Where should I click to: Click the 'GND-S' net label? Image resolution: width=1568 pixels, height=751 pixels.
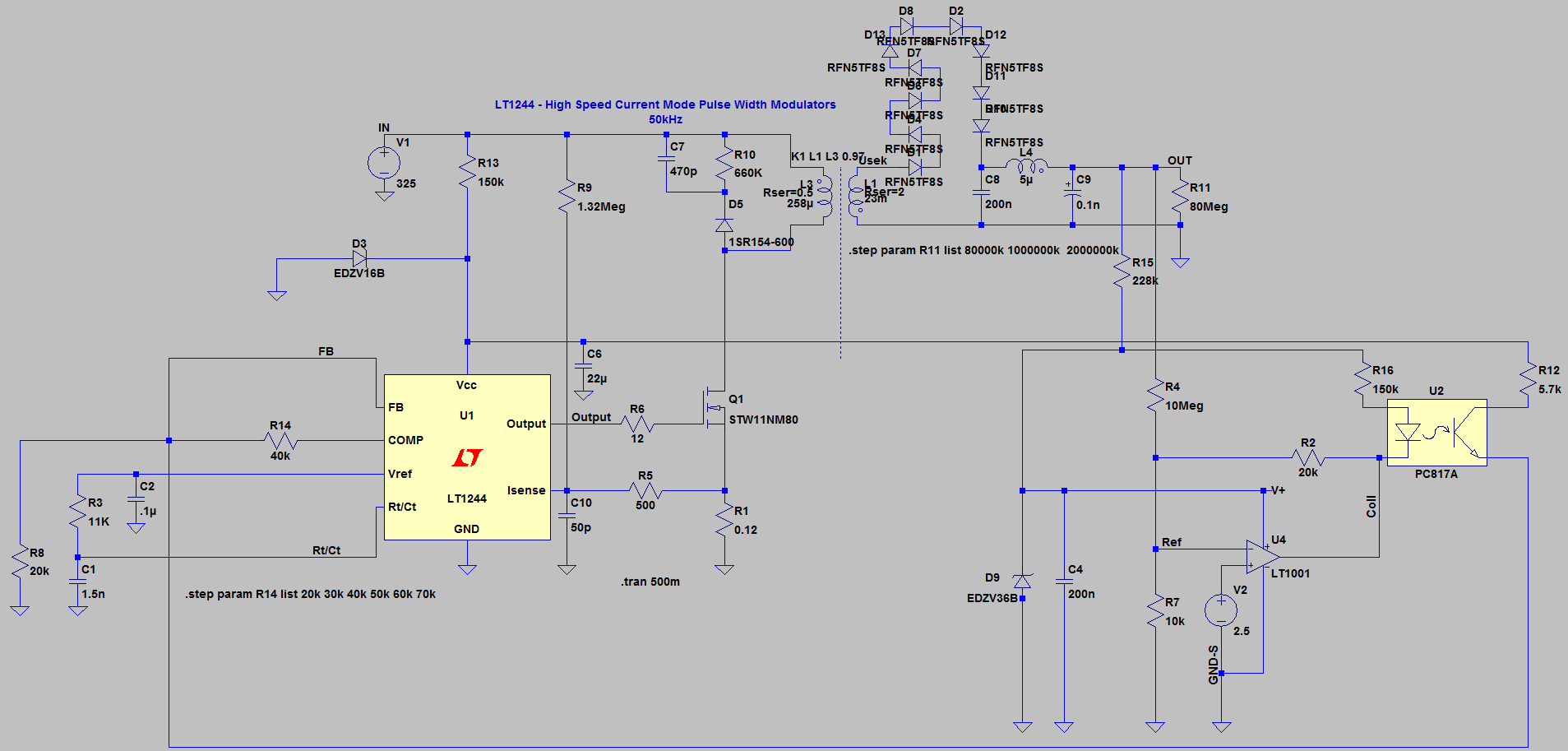pyautogui.click(x=1214, y=665)
